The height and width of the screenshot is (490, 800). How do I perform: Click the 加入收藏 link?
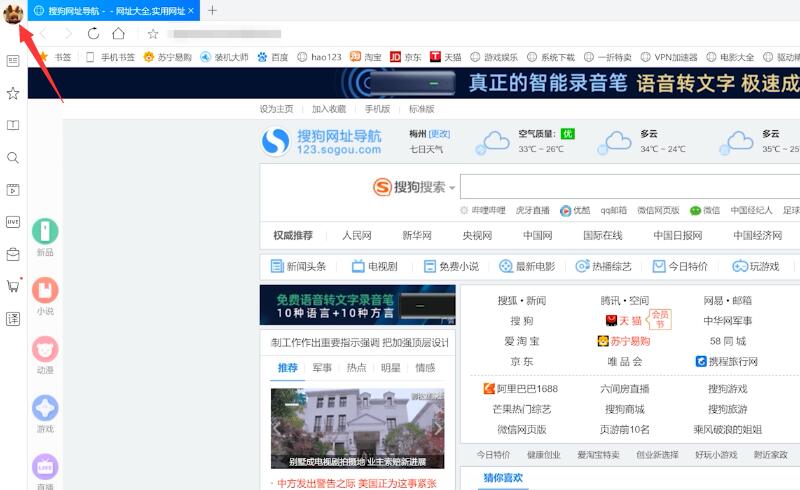329,109
